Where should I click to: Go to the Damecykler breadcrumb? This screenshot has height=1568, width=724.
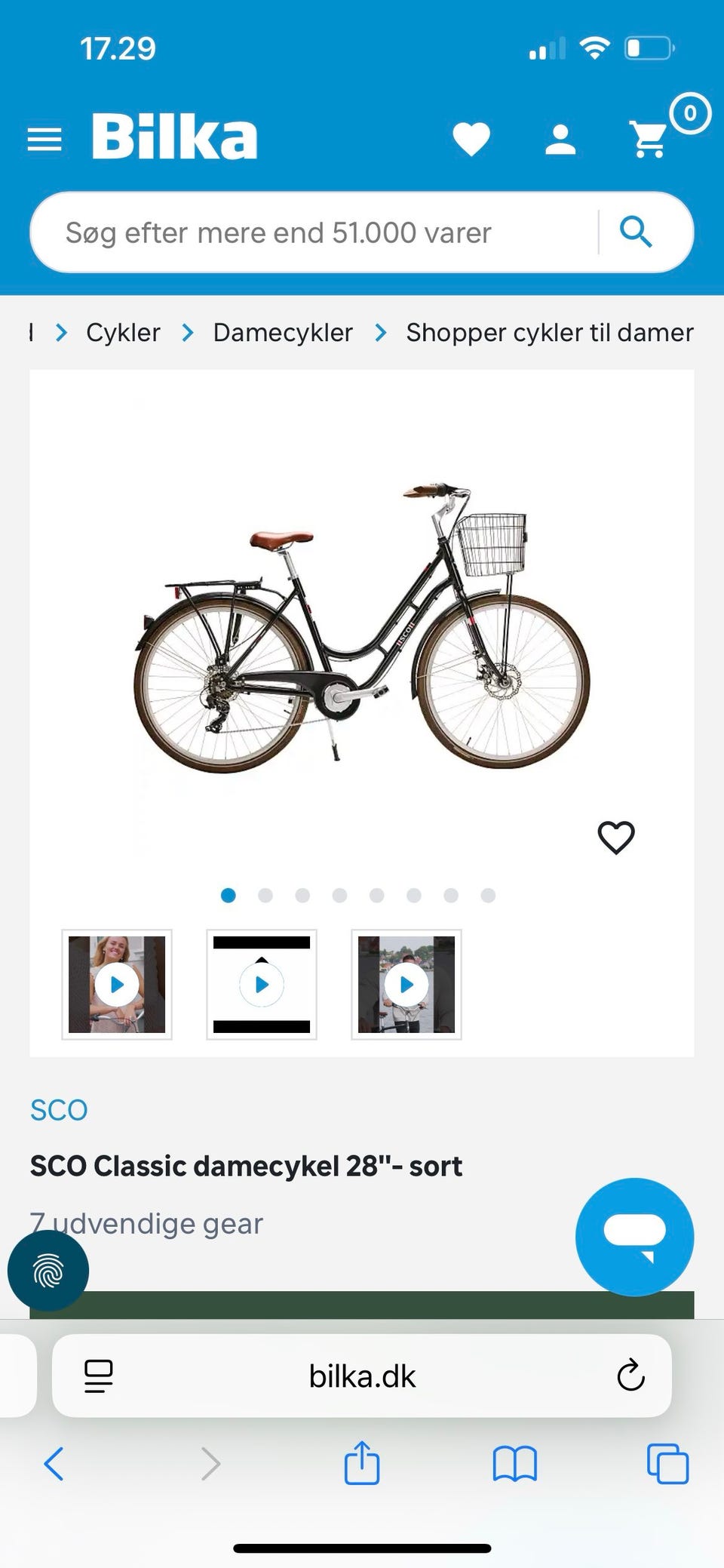283,332
